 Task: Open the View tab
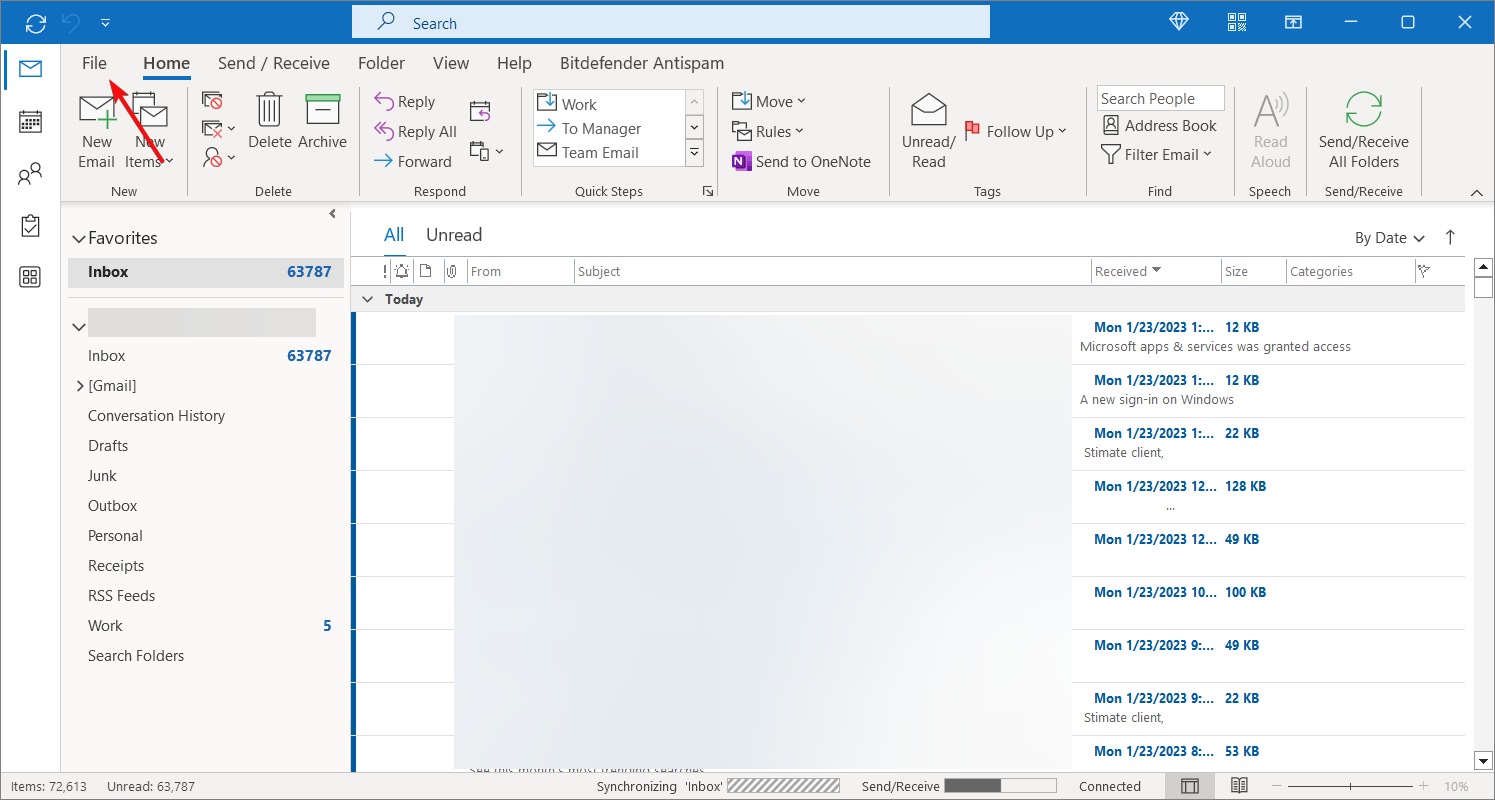point(451,63)
